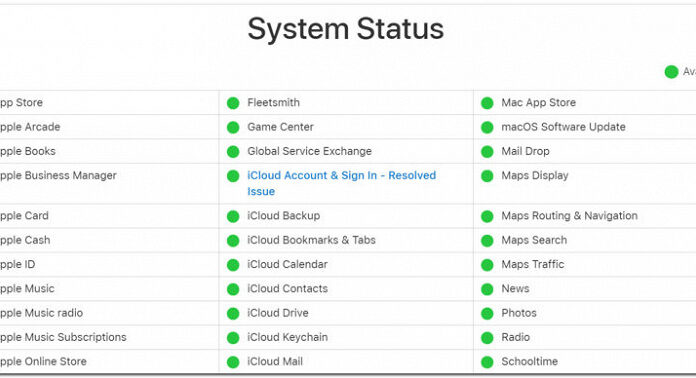Viewport: 696px width, 378px height.
Task: Click the green dot next to Maps Search
Action: tap(487, 240)
